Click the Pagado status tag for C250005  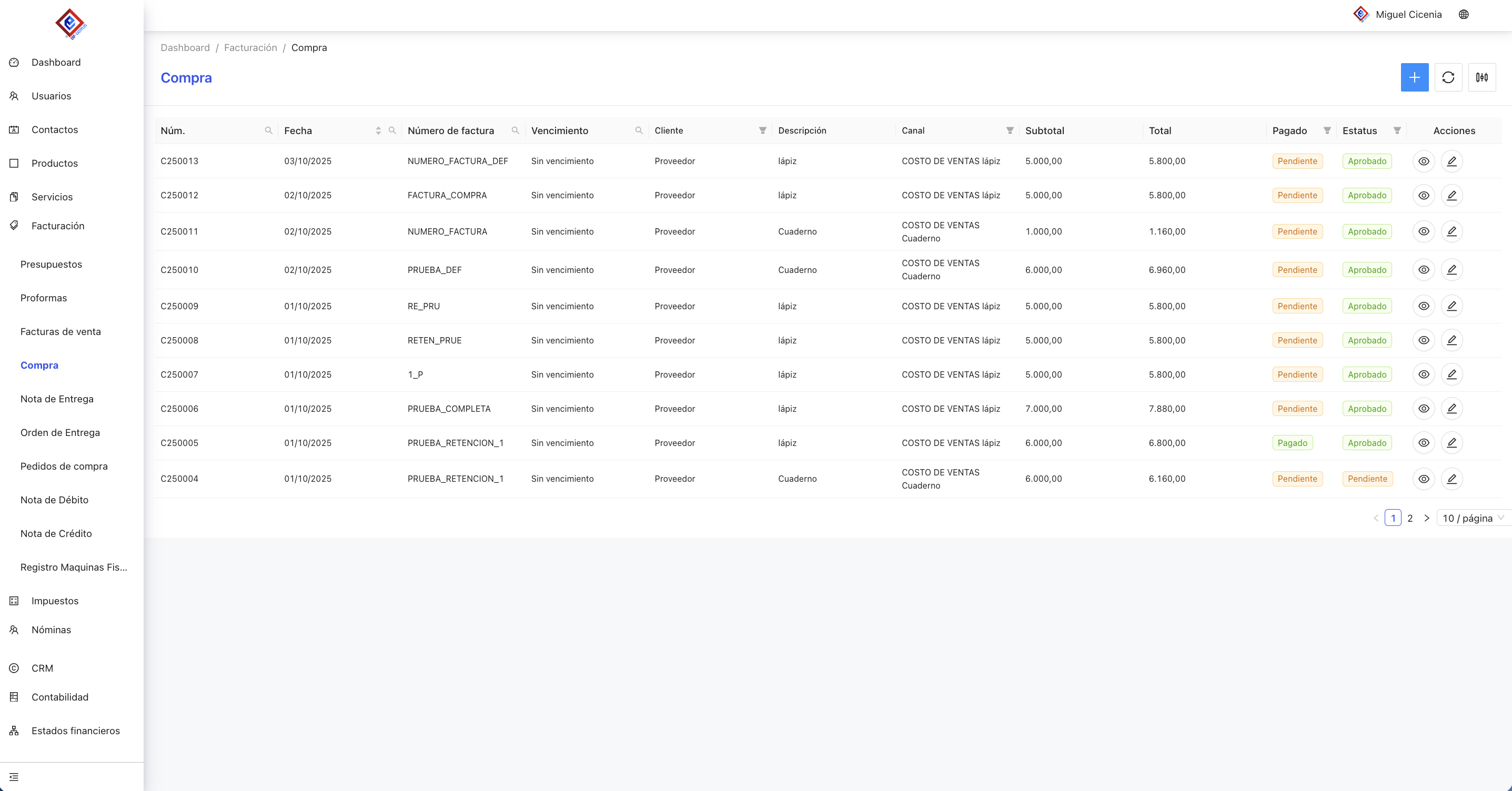[x=1292, y=443]
